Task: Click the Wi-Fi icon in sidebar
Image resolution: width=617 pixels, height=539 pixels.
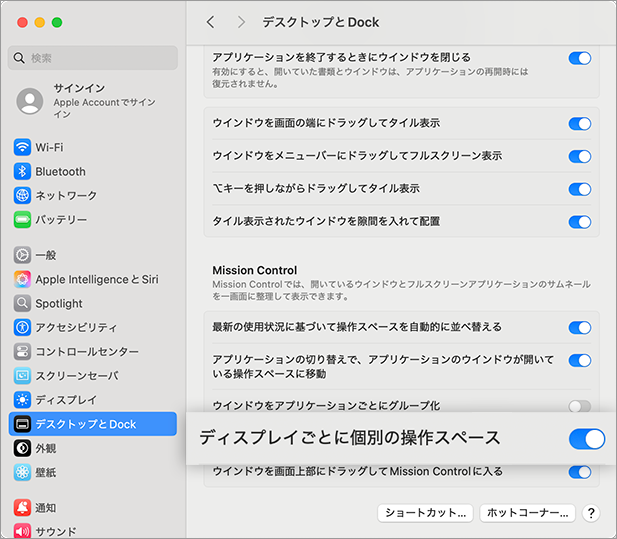Action: point(22,147)
